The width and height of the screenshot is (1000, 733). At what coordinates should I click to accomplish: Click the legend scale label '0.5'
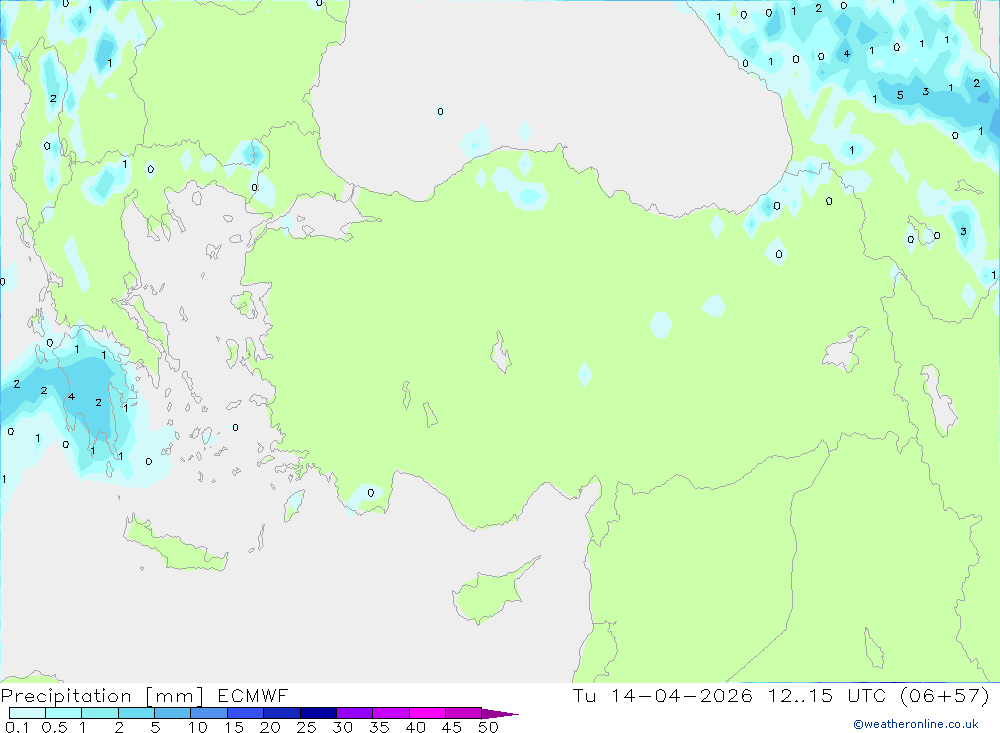pos(54,727)
